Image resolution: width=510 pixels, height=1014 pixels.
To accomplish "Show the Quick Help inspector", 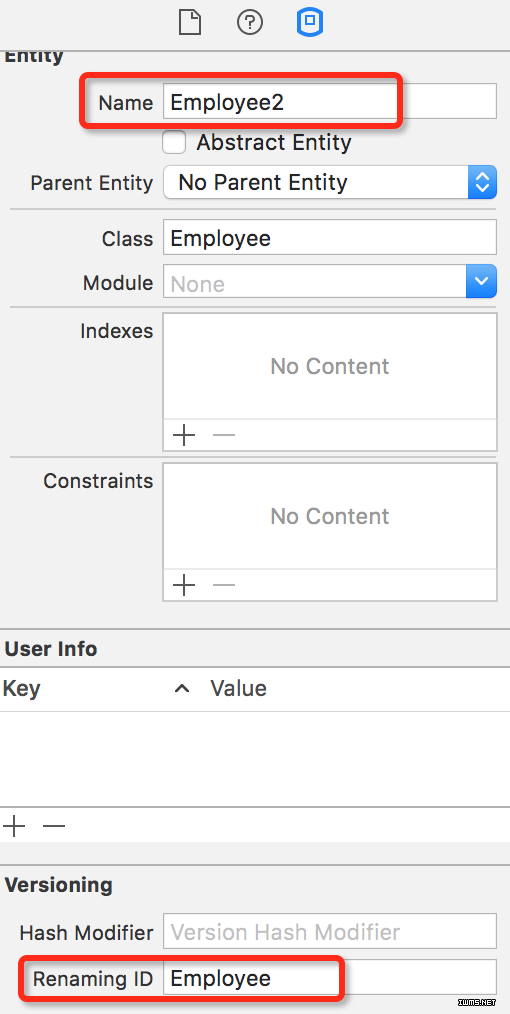I will click(x=250, y=23).
